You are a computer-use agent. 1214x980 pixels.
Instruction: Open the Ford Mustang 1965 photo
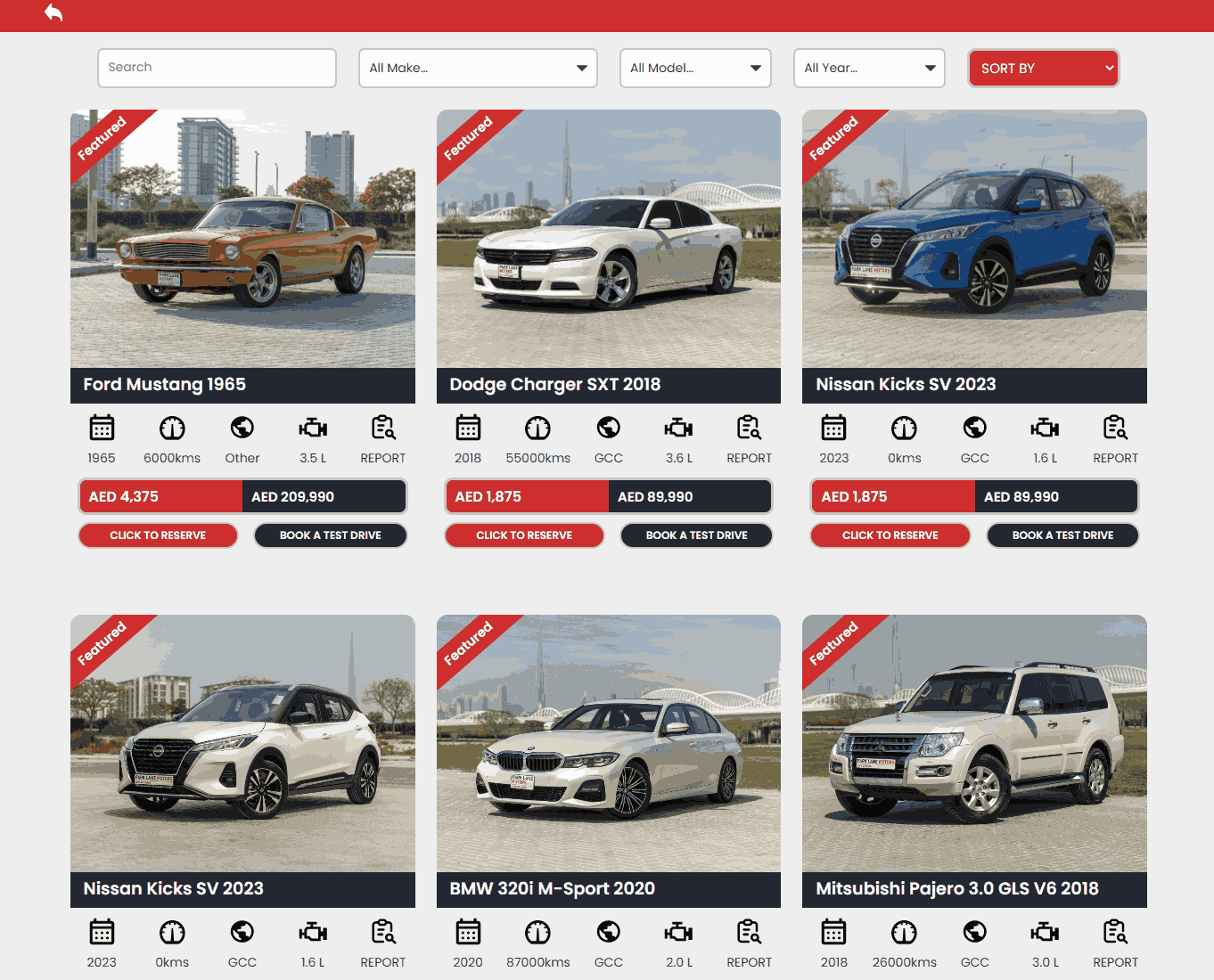[x=242, y=239]
